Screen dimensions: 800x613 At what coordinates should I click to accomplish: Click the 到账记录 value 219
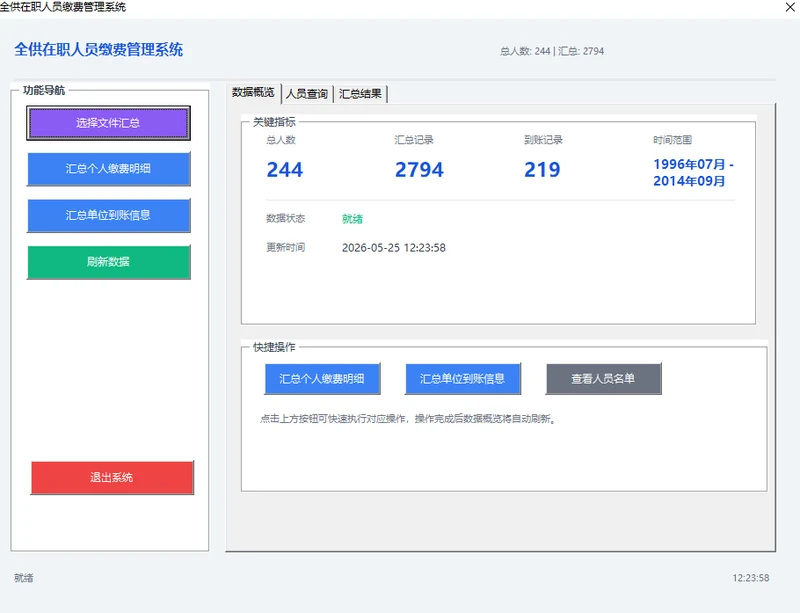click(542, 169)
